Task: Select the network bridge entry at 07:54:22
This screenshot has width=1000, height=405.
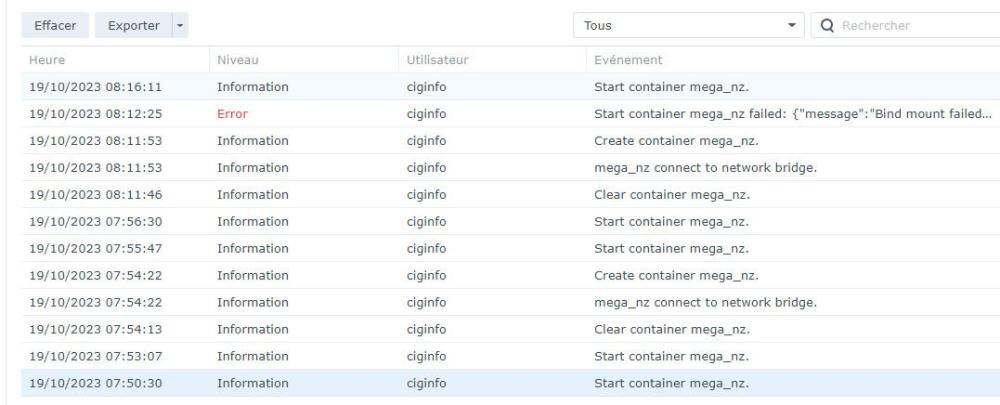Action: pyautogui.click(x=510, y=302)
